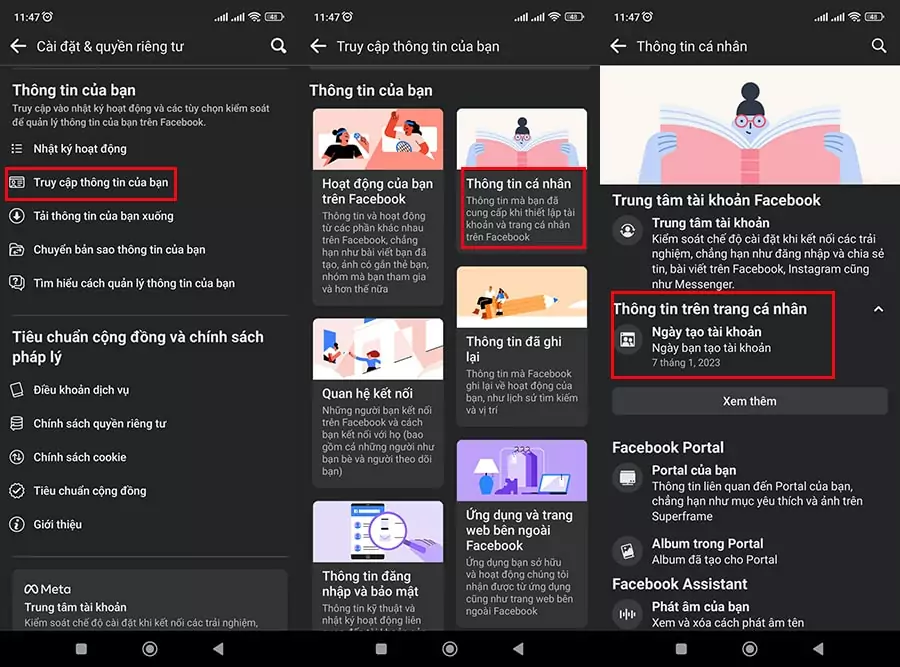Click the Chính sách quyền riêng tư icon
Viewport: 900px width, 667px height.
[17, 424]
